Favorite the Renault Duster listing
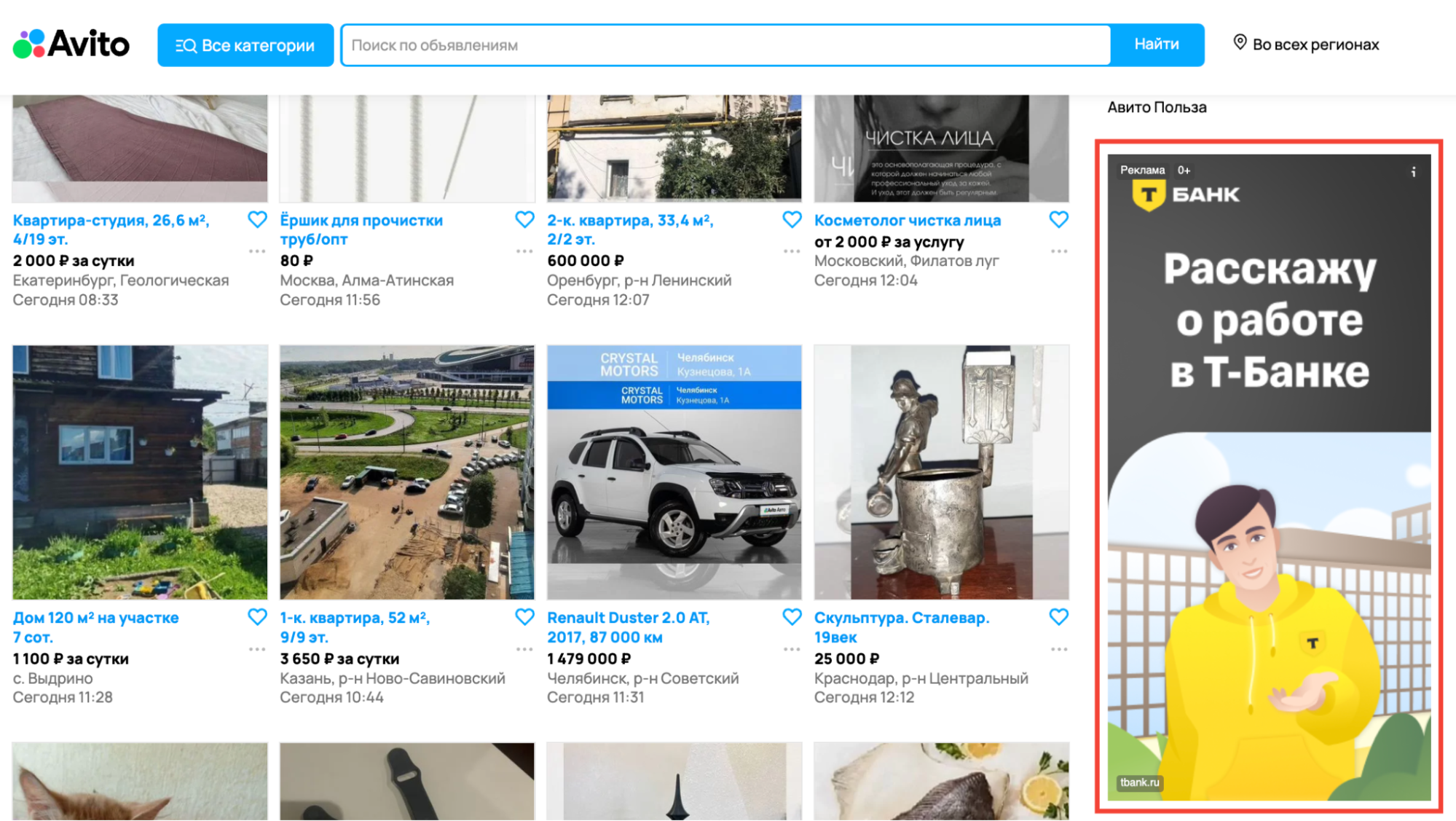This screenshot has width=1456, height=821. [x=792, y=617]
